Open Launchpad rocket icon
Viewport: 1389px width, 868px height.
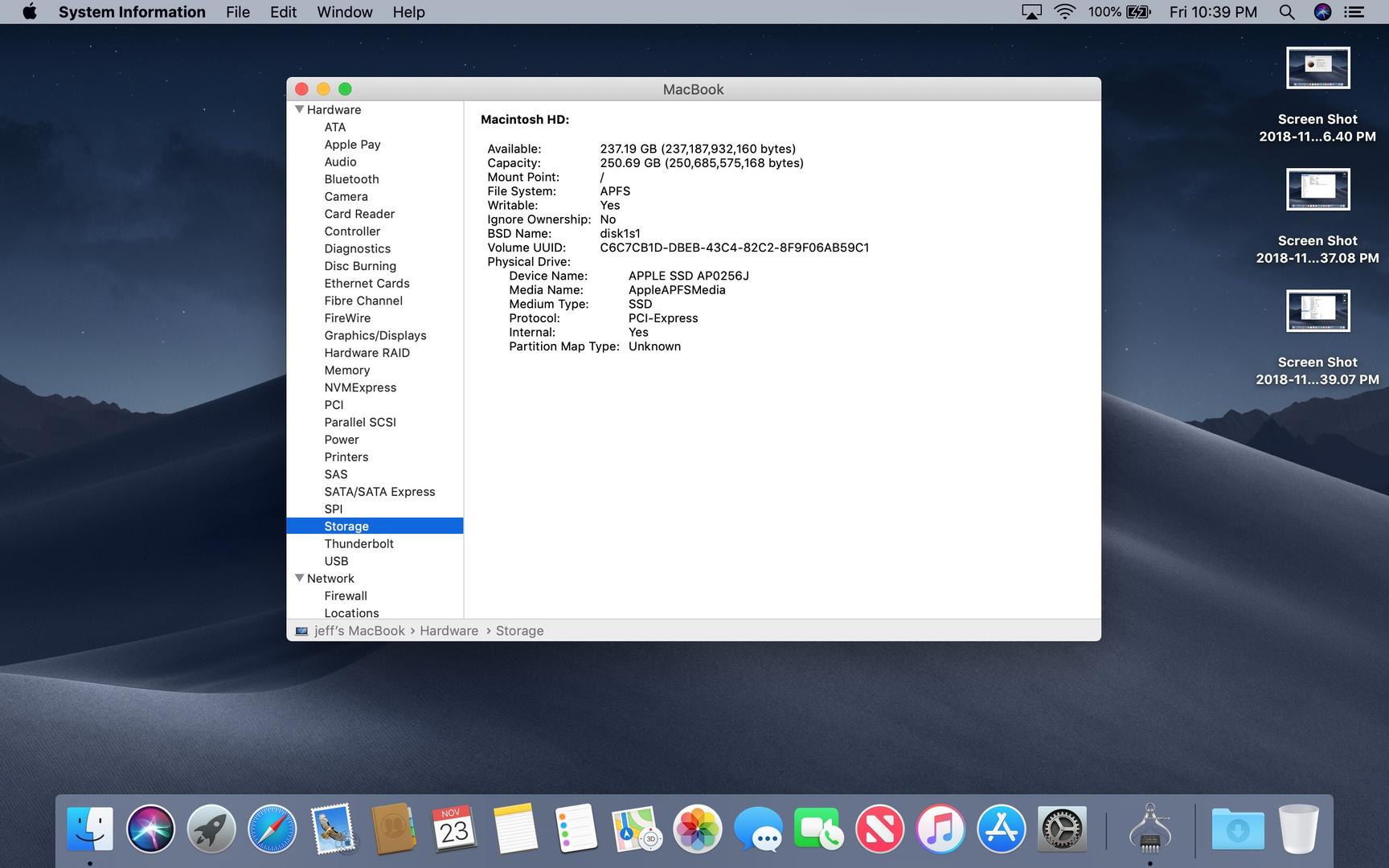pyautogui.click(x=211, y=828)
